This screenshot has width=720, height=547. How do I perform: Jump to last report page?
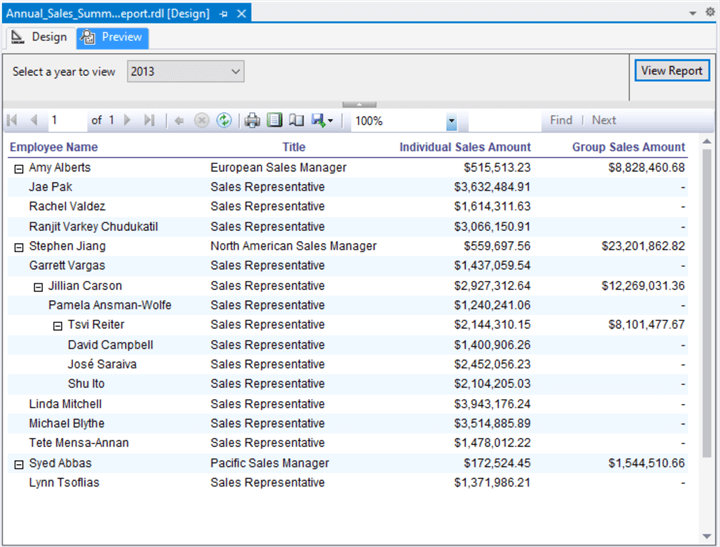[x=149, y=120]
